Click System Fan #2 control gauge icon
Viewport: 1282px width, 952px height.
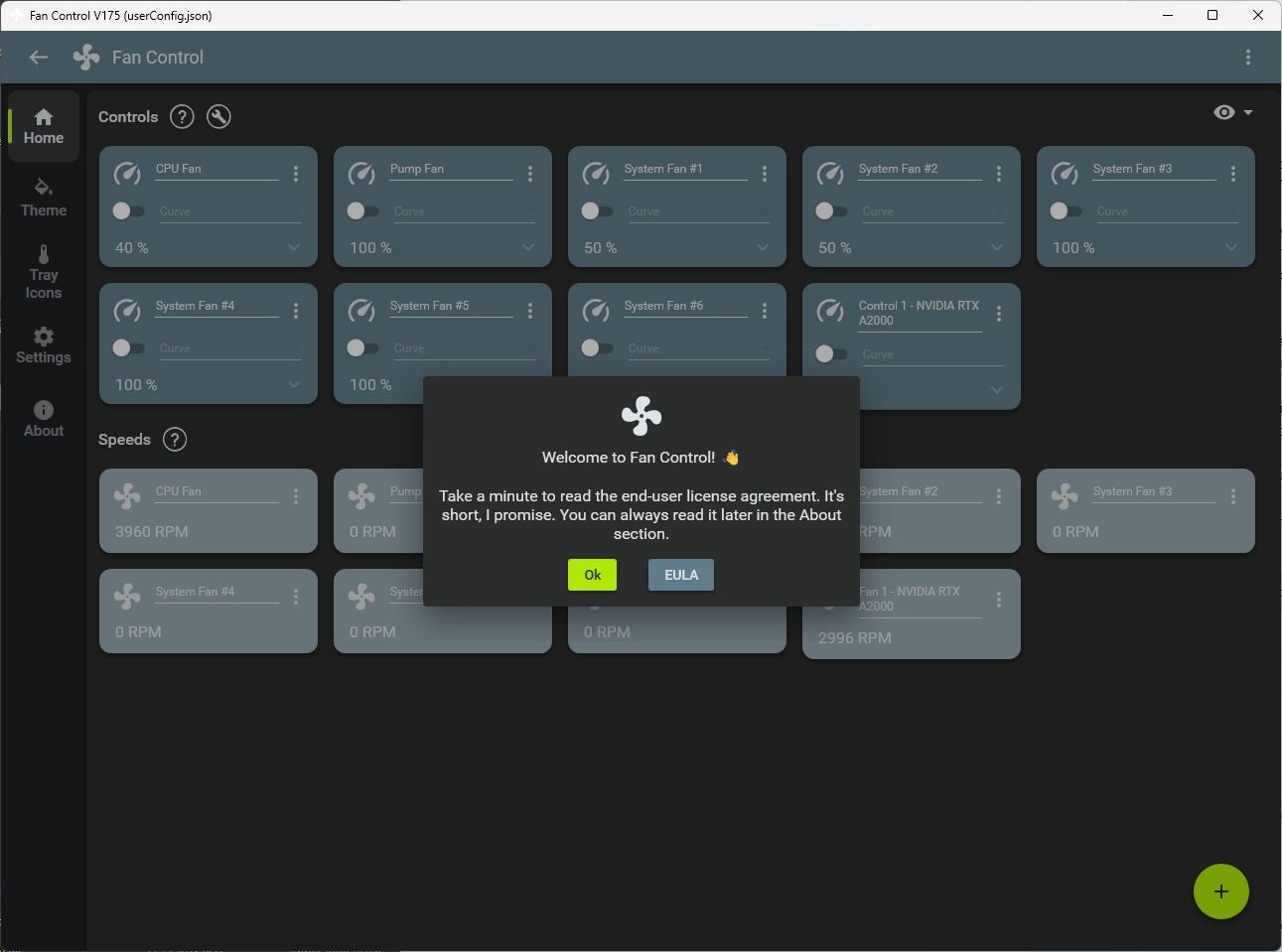[830, 174]
